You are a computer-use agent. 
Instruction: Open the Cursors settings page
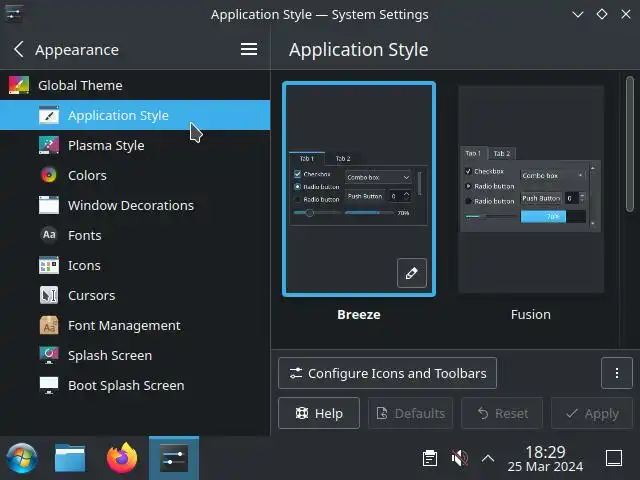click(135, 295)
